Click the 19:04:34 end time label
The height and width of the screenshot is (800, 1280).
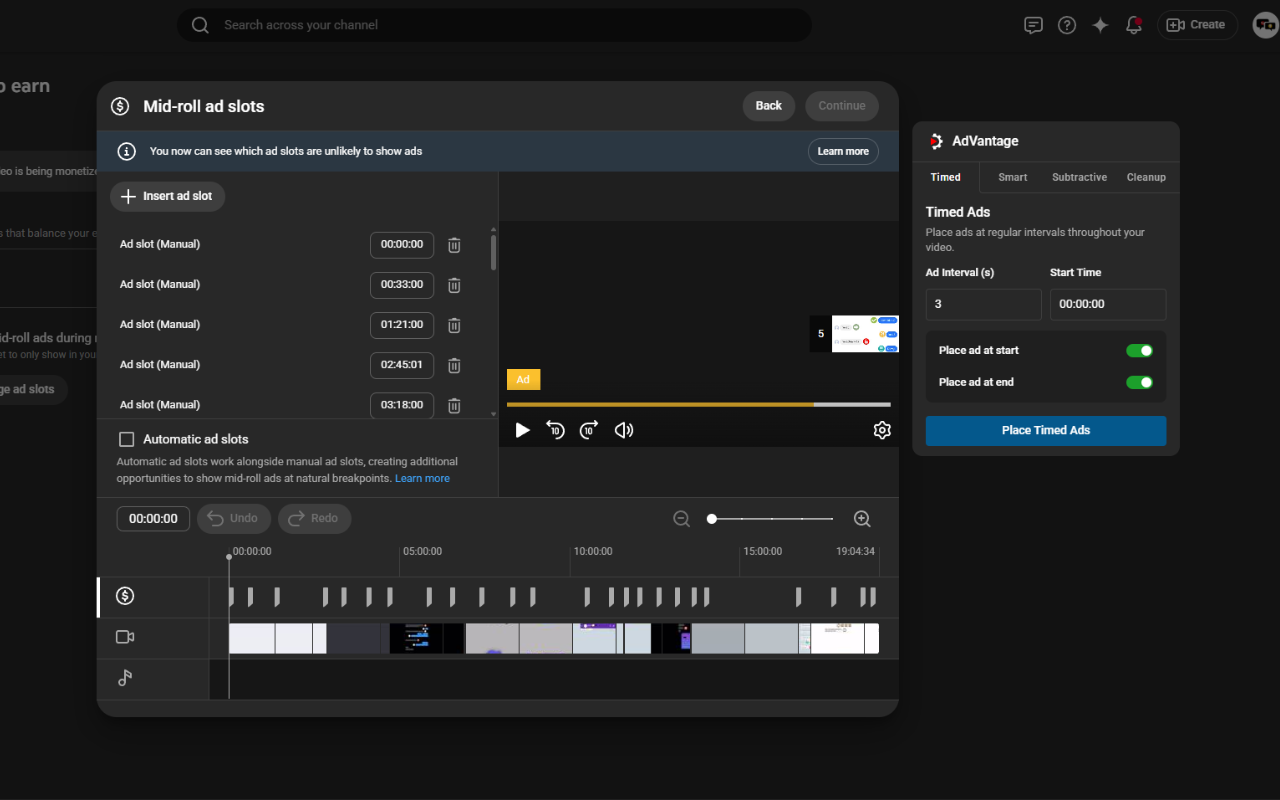(x=855, y=551)
